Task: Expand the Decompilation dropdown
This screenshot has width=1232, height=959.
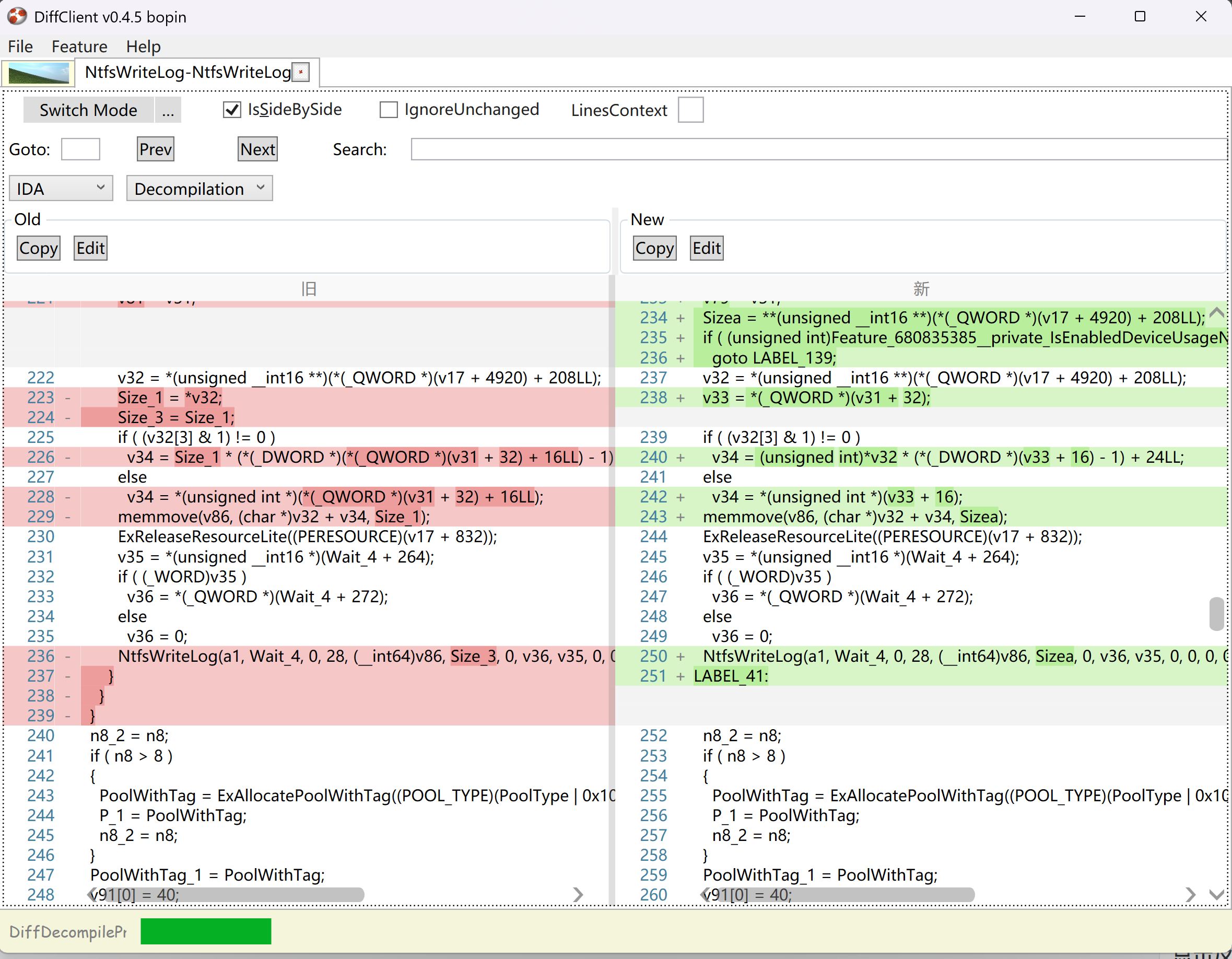Action: pos(199,189)
